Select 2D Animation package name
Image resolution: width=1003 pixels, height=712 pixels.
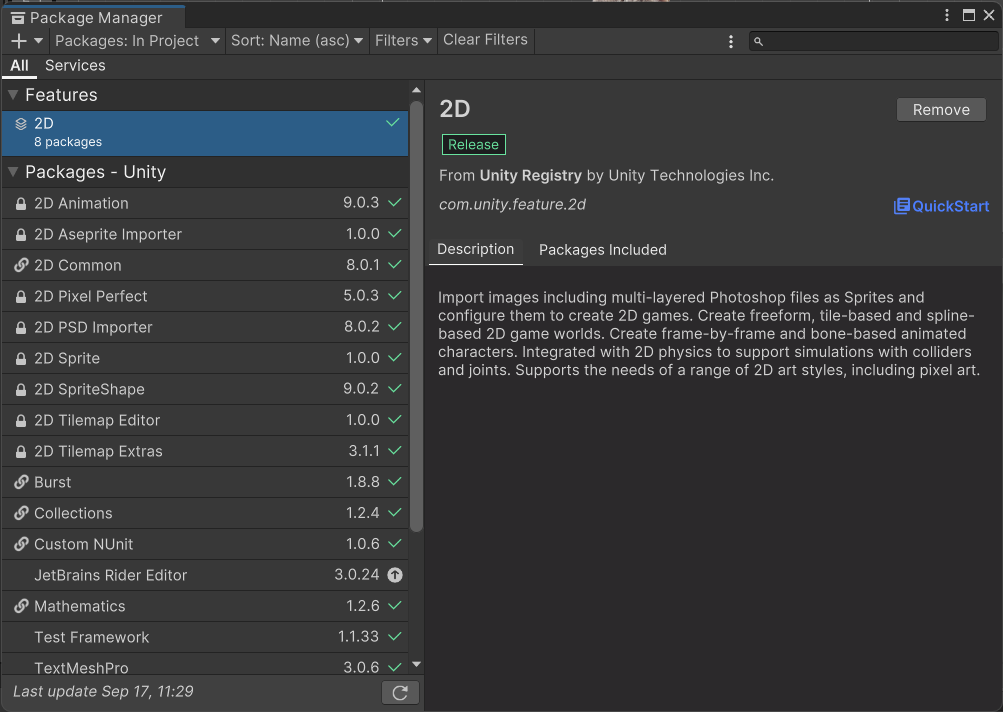(x=81, y=203)
